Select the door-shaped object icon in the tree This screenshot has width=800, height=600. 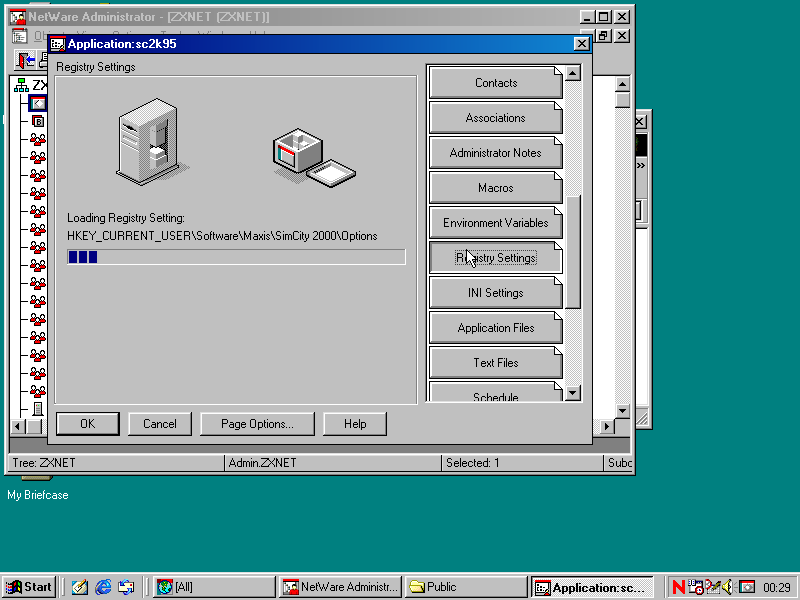click(38, 409)
